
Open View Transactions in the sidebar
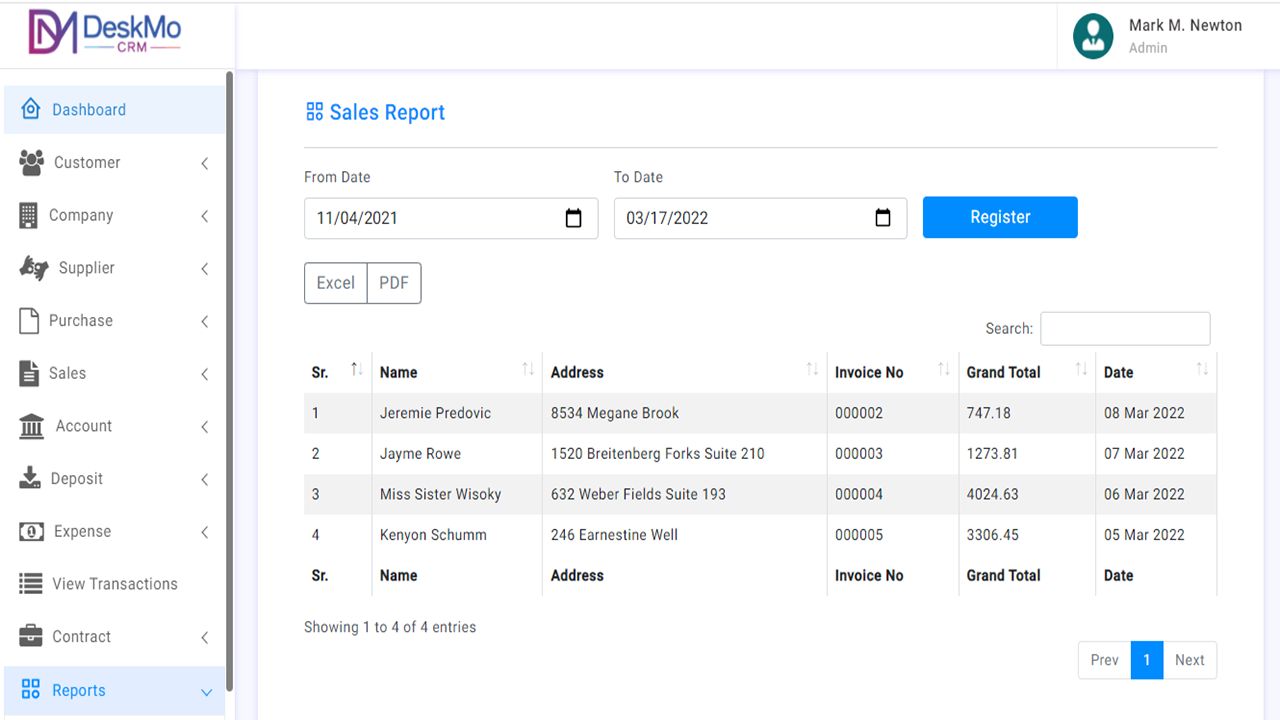coord(114,584)
